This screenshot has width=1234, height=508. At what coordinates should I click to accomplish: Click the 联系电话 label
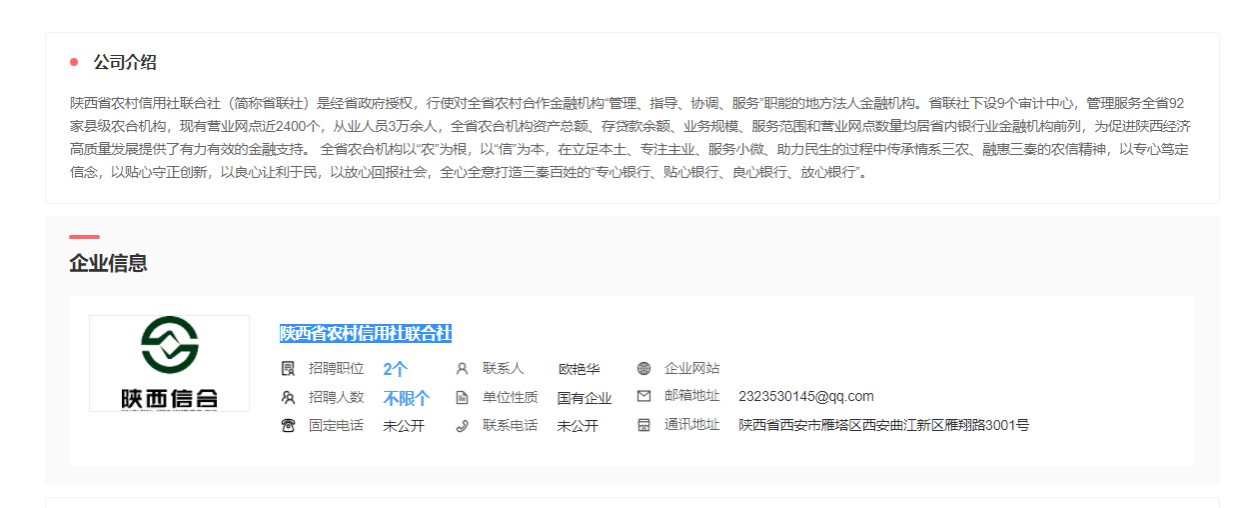pyautogui.click(x=510, y=426)
